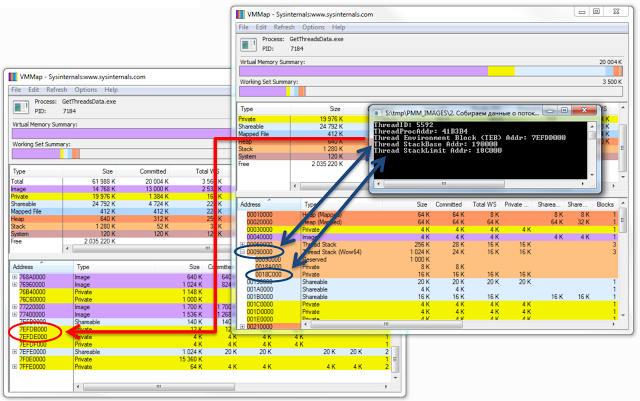Select the 001C0000 Private row
The height and width of the screenshot is (401, 640).
click(428, 304)
